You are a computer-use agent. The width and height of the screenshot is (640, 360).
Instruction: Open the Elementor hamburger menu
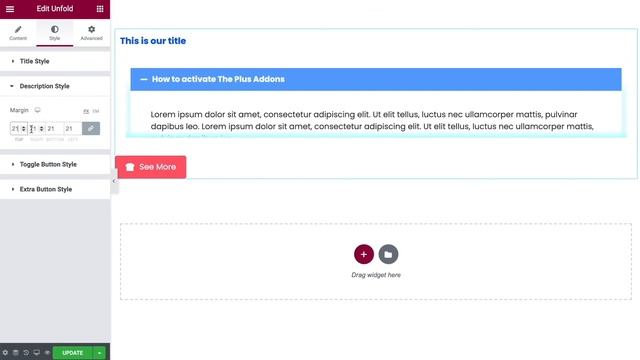click(x=10, y=9)
